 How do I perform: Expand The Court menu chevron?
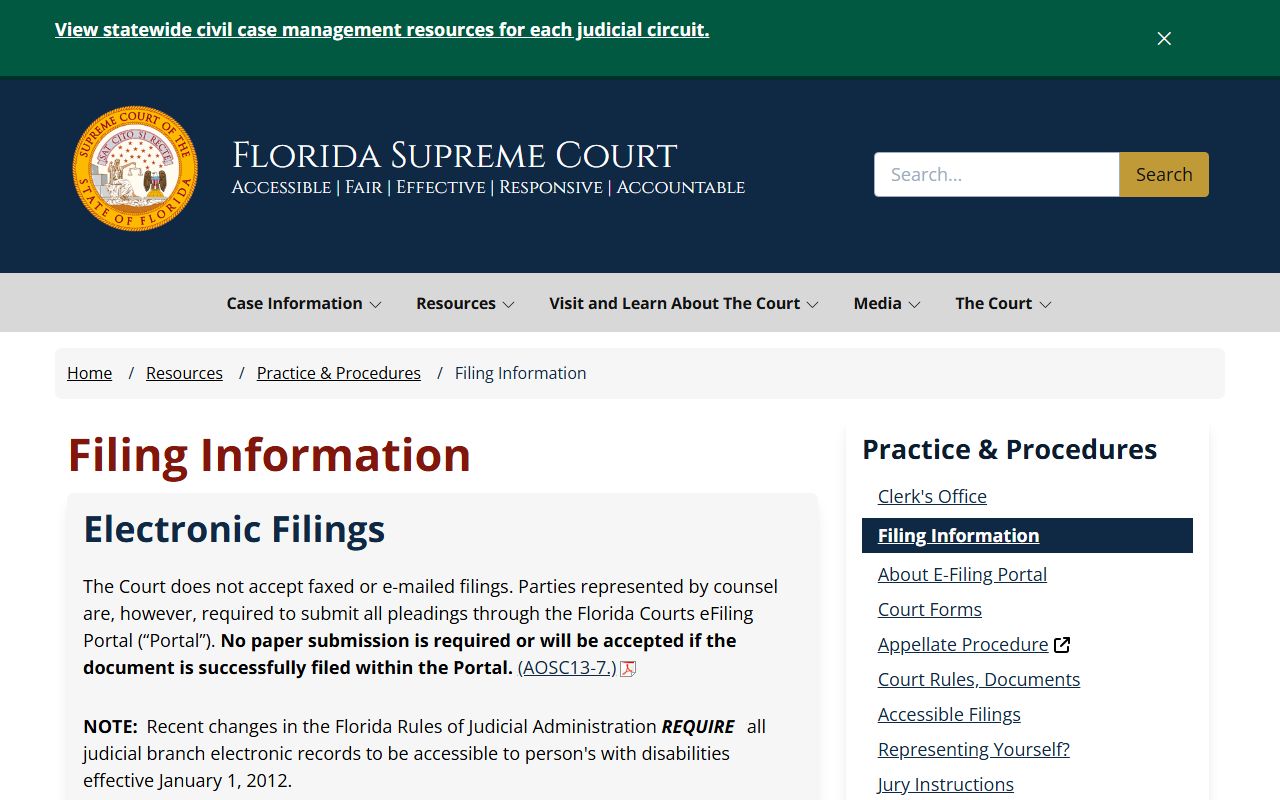point(1045,304)
